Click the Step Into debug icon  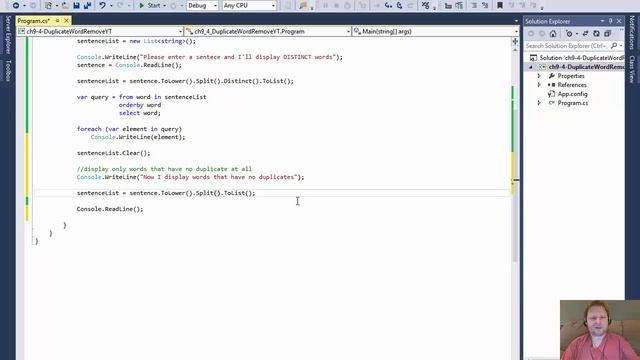388,6
